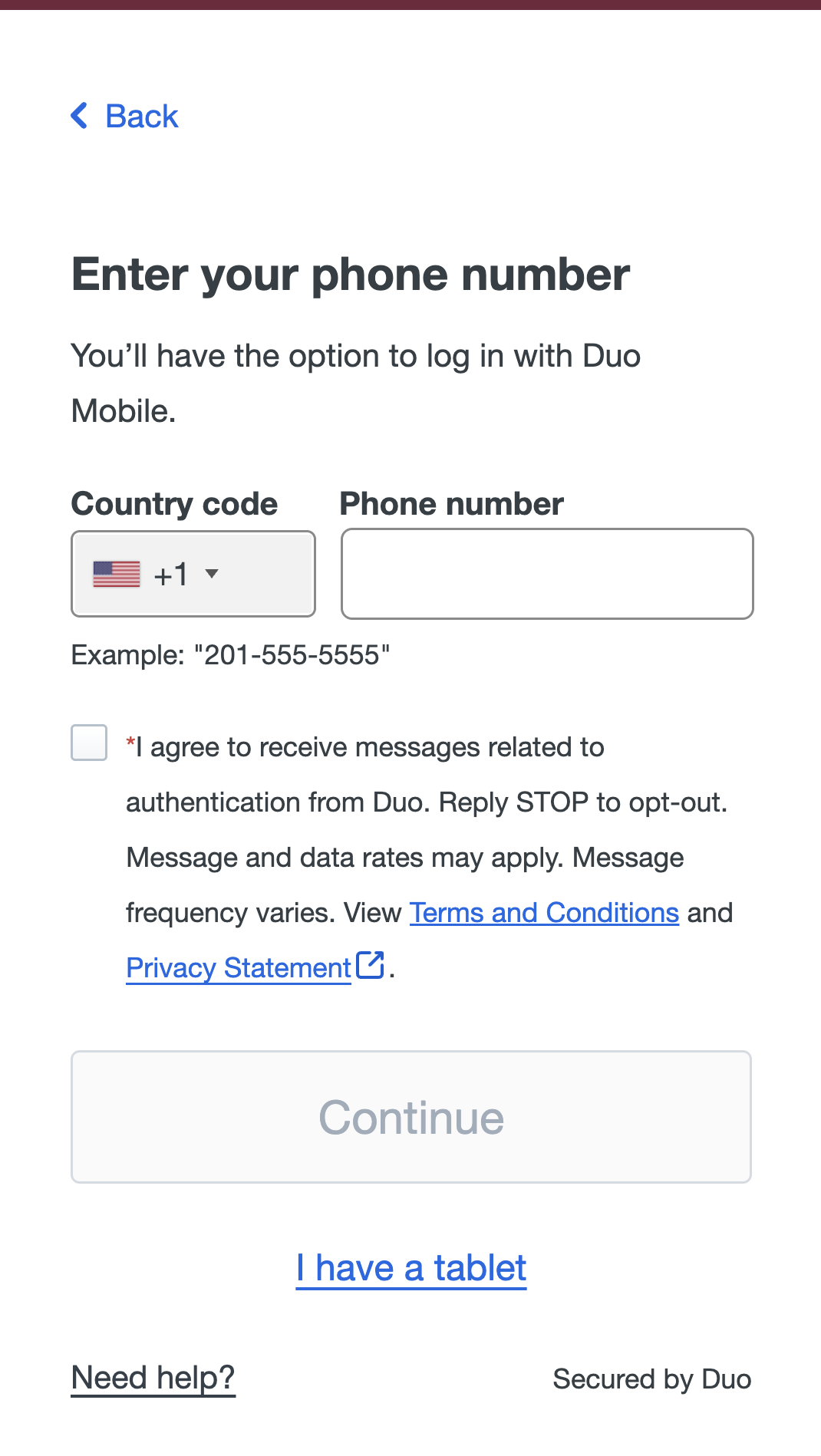The width and height of the screenshot is (821, 1456).
Task: Expand the country code dropdown arrow
Action: (213, 573)
